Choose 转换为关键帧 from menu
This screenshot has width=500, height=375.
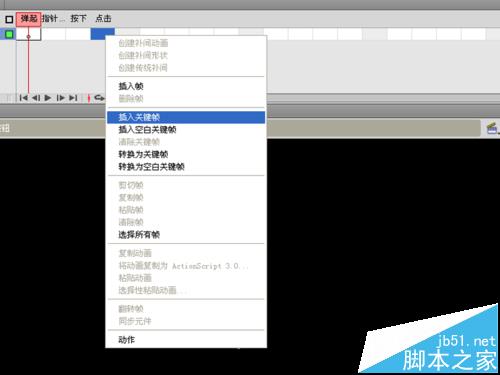pos(186,154)
